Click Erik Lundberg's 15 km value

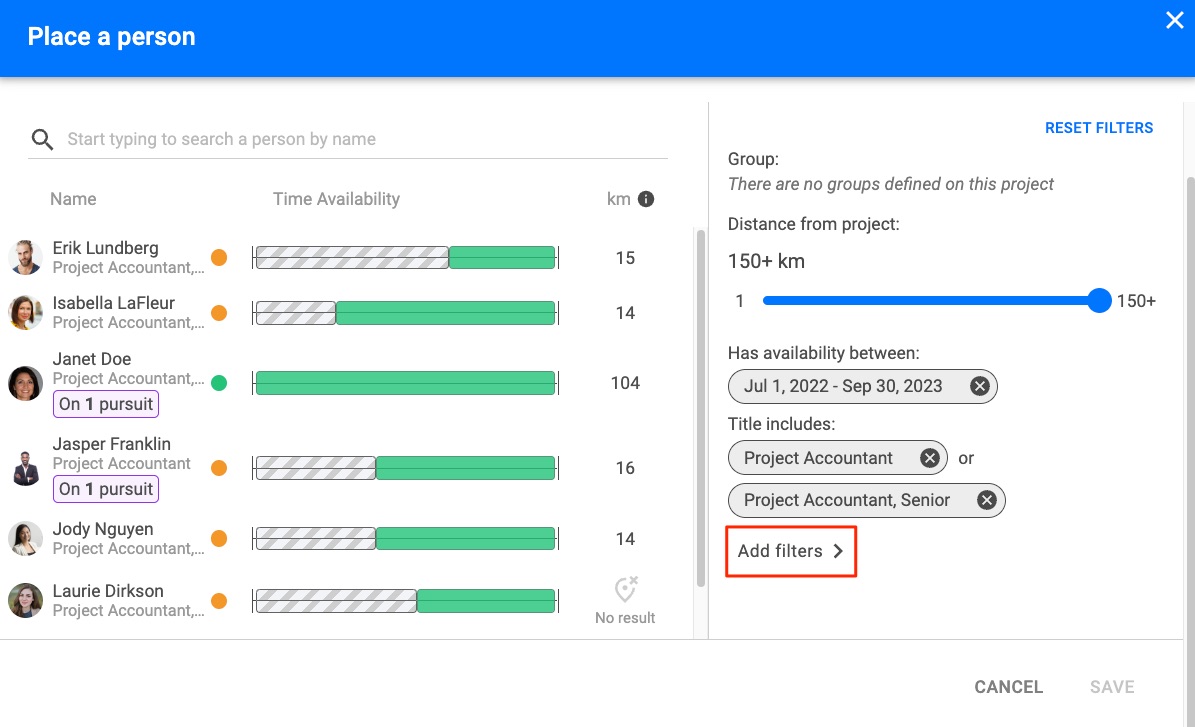click(x=625, y=258)
